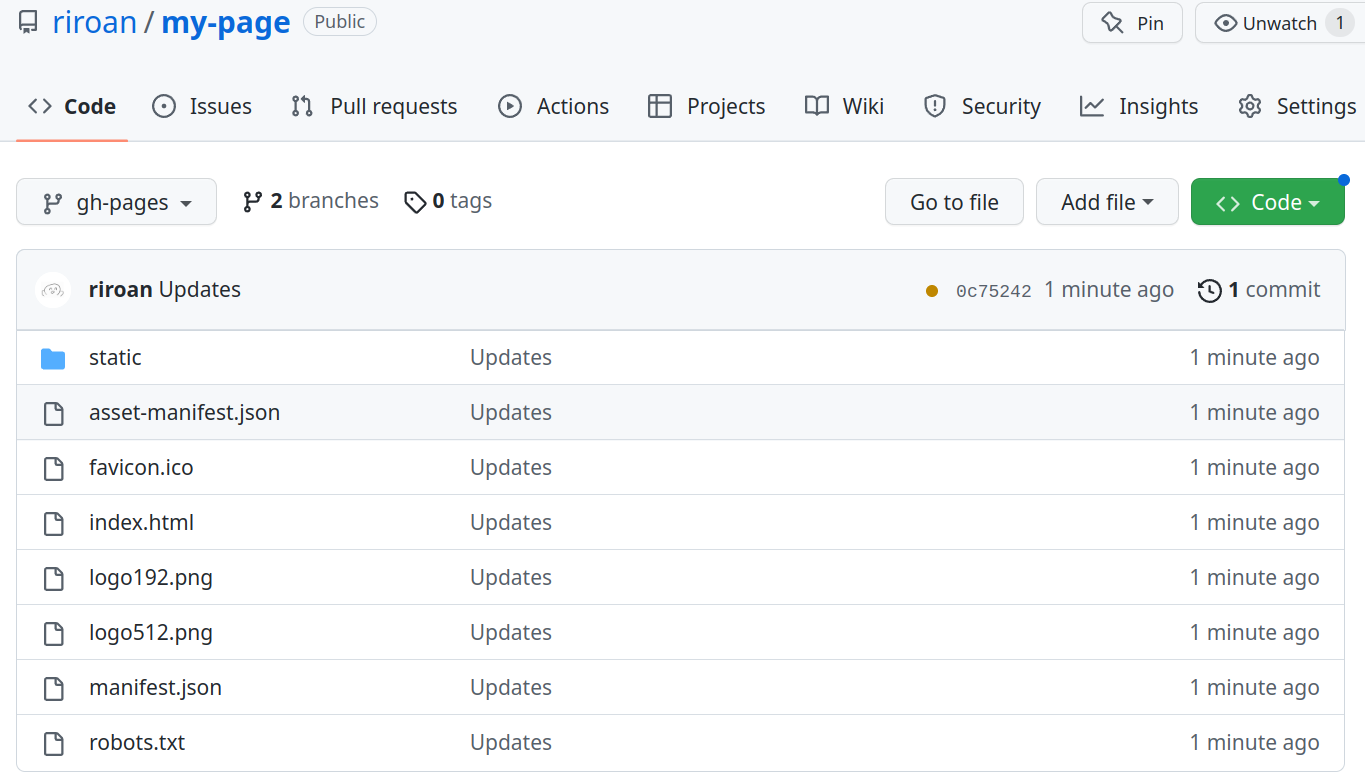Open the Pull requests tab
This screenshot has height=781, width=1365.
coord(374,106)
